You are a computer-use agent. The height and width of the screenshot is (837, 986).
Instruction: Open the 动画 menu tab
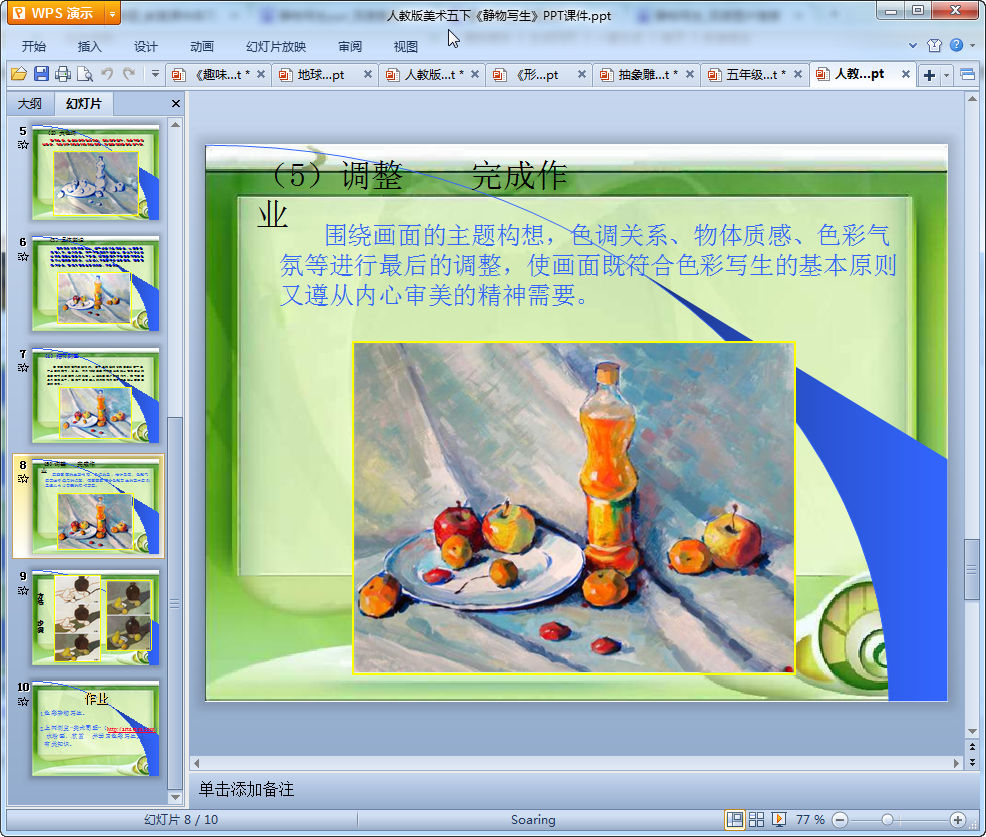click(x=202, y=47)
